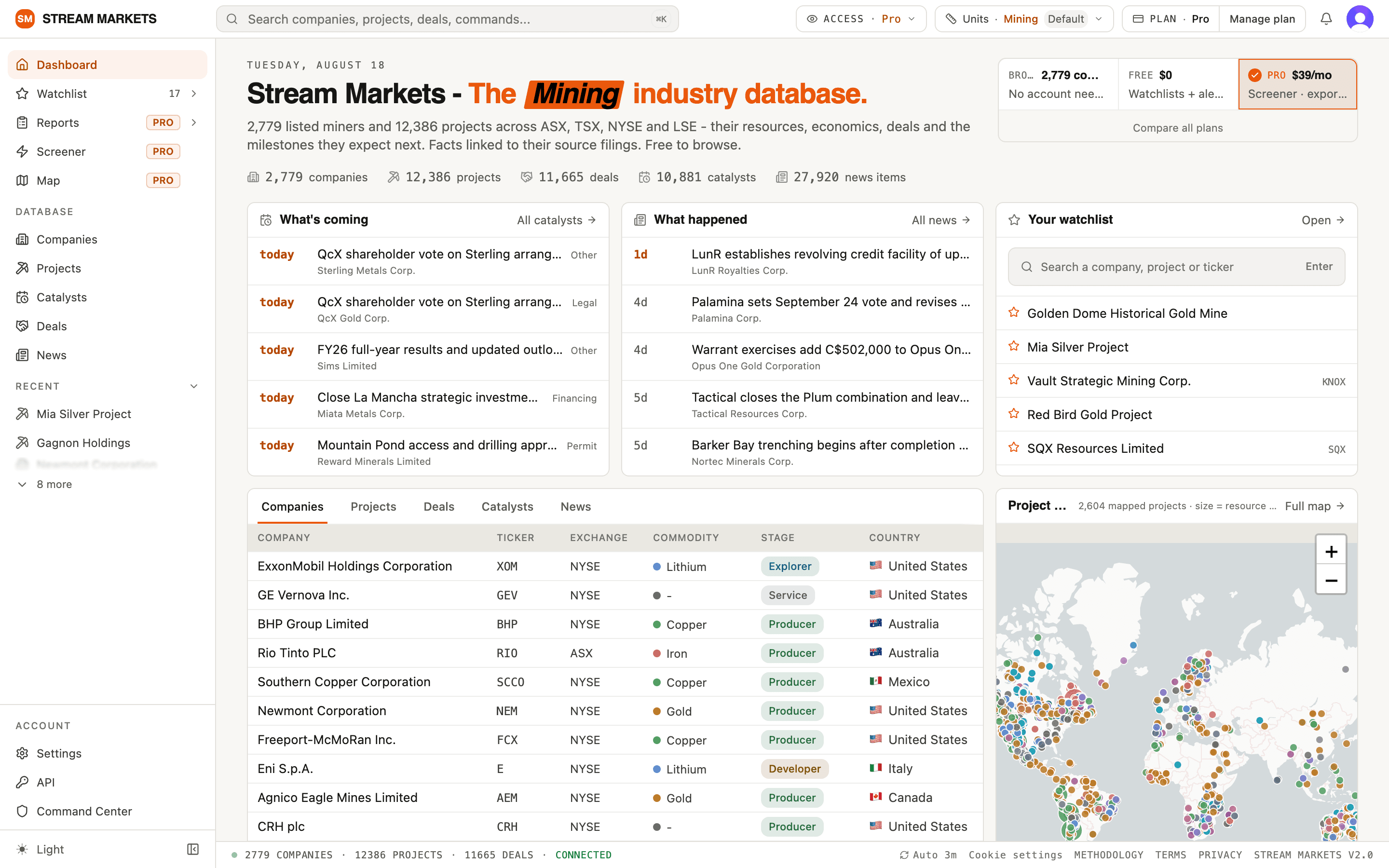Open Command Center in sidebar

(x=108, y=811)
